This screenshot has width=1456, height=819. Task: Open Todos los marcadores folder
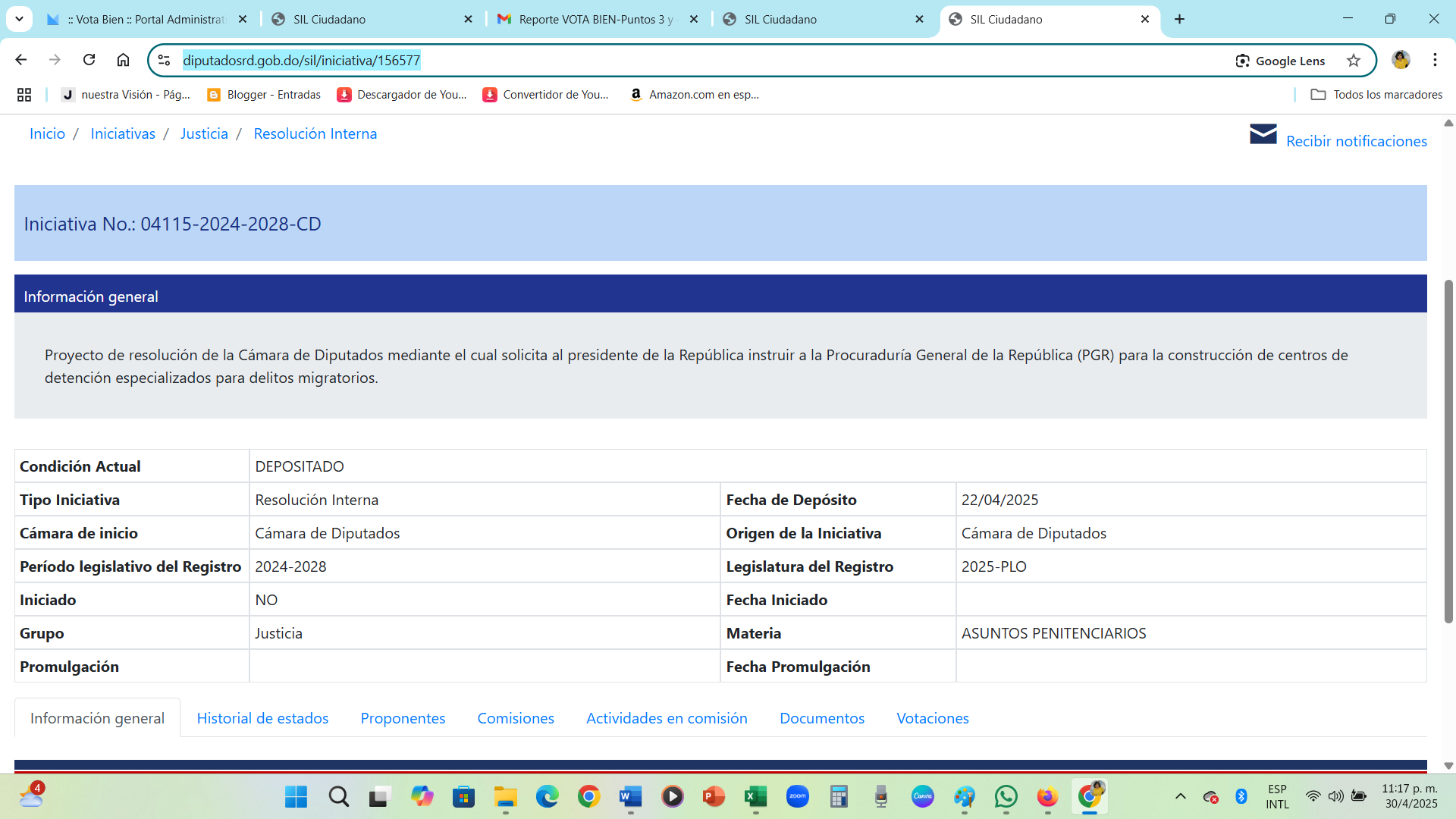(1376, 95)
